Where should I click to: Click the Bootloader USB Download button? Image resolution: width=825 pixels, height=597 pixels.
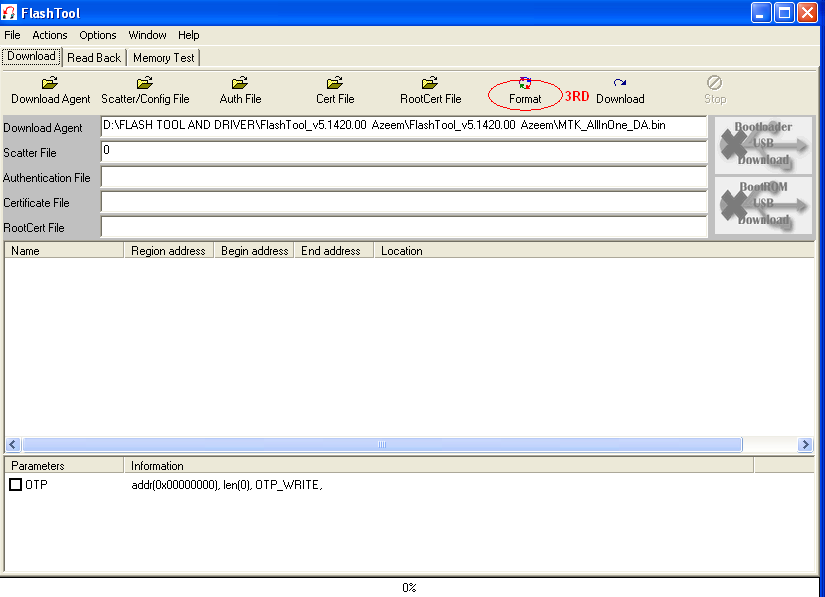pyautogui.click(x=762, y=146)
